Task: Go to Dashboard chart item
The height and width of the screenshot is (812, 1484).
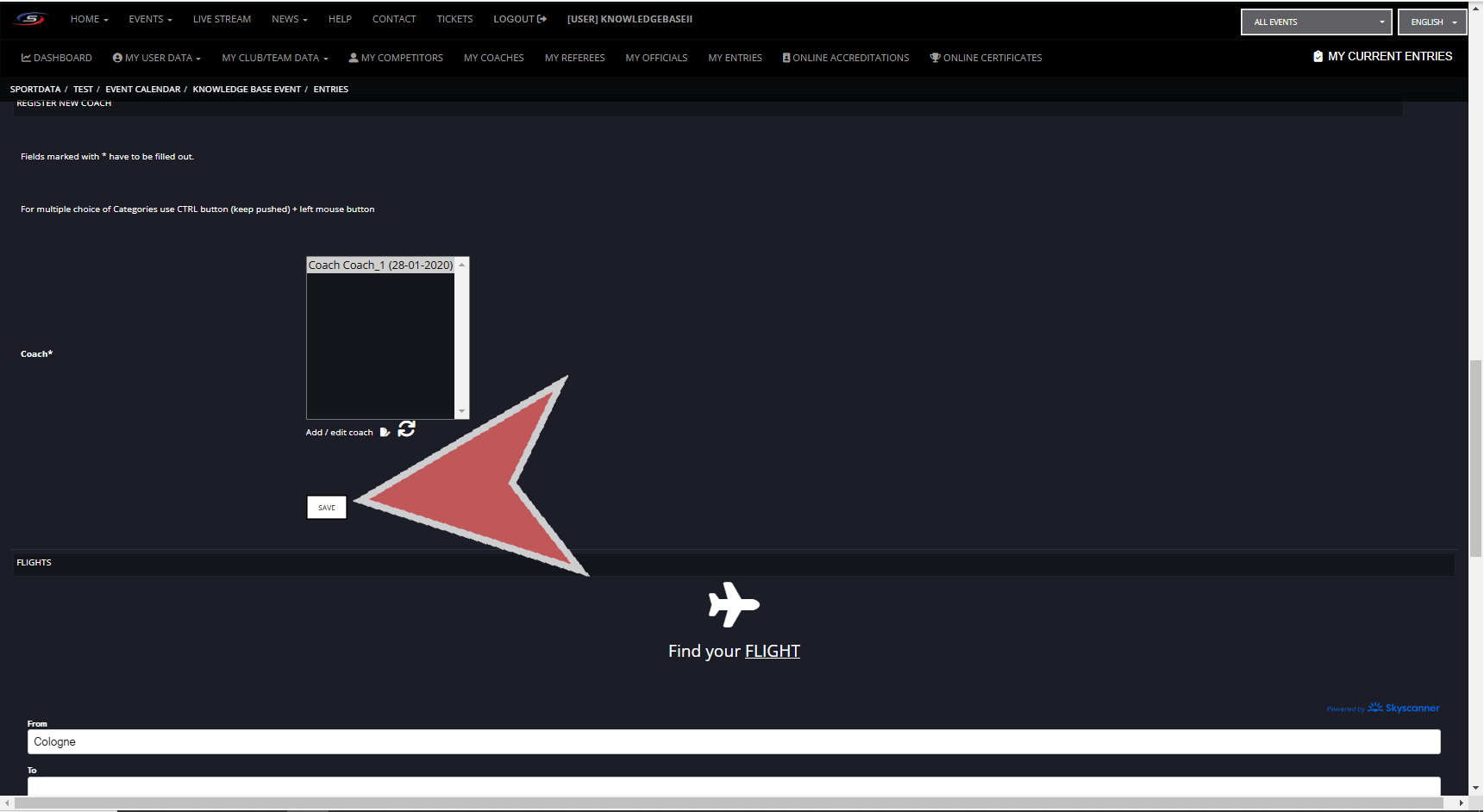Action: click(57, 58)
